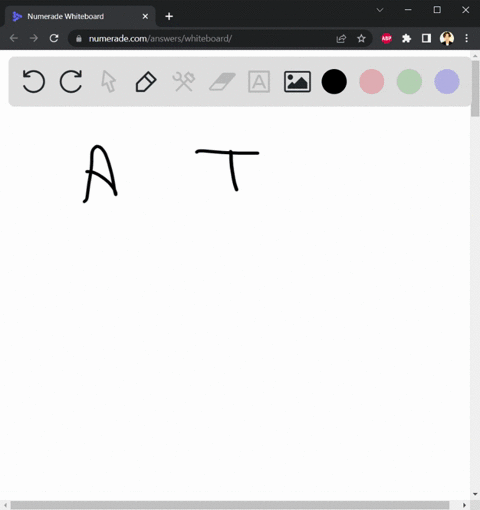Select the text box tool
The width and height of the screenshot is (480, 510).
pos(259,81)
